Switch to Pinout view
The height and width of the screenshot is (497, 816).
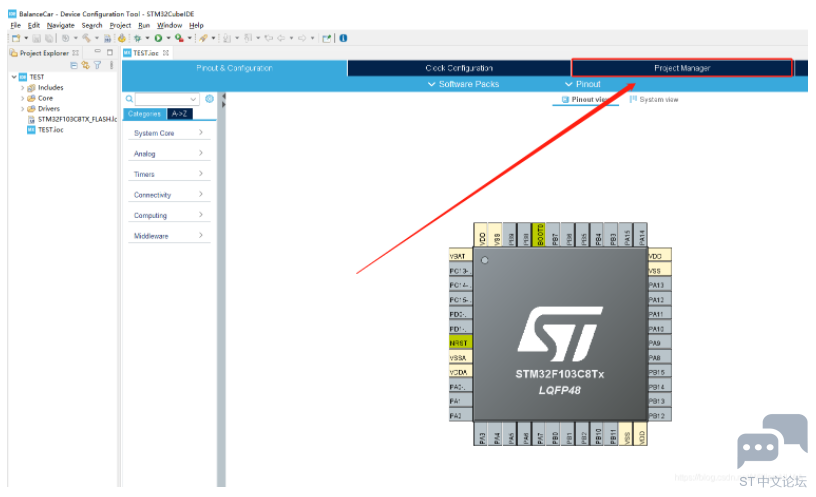(x=585, y=99)
